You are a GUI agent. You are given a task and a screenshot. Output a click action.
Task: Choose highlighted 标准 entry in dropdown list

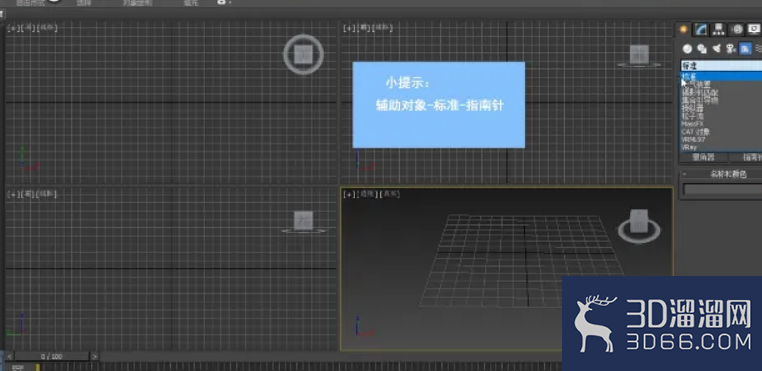point(721,76)
